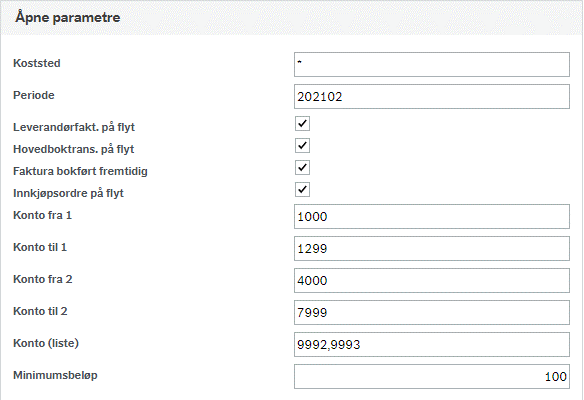Click the Periode label

click(34, 95)
